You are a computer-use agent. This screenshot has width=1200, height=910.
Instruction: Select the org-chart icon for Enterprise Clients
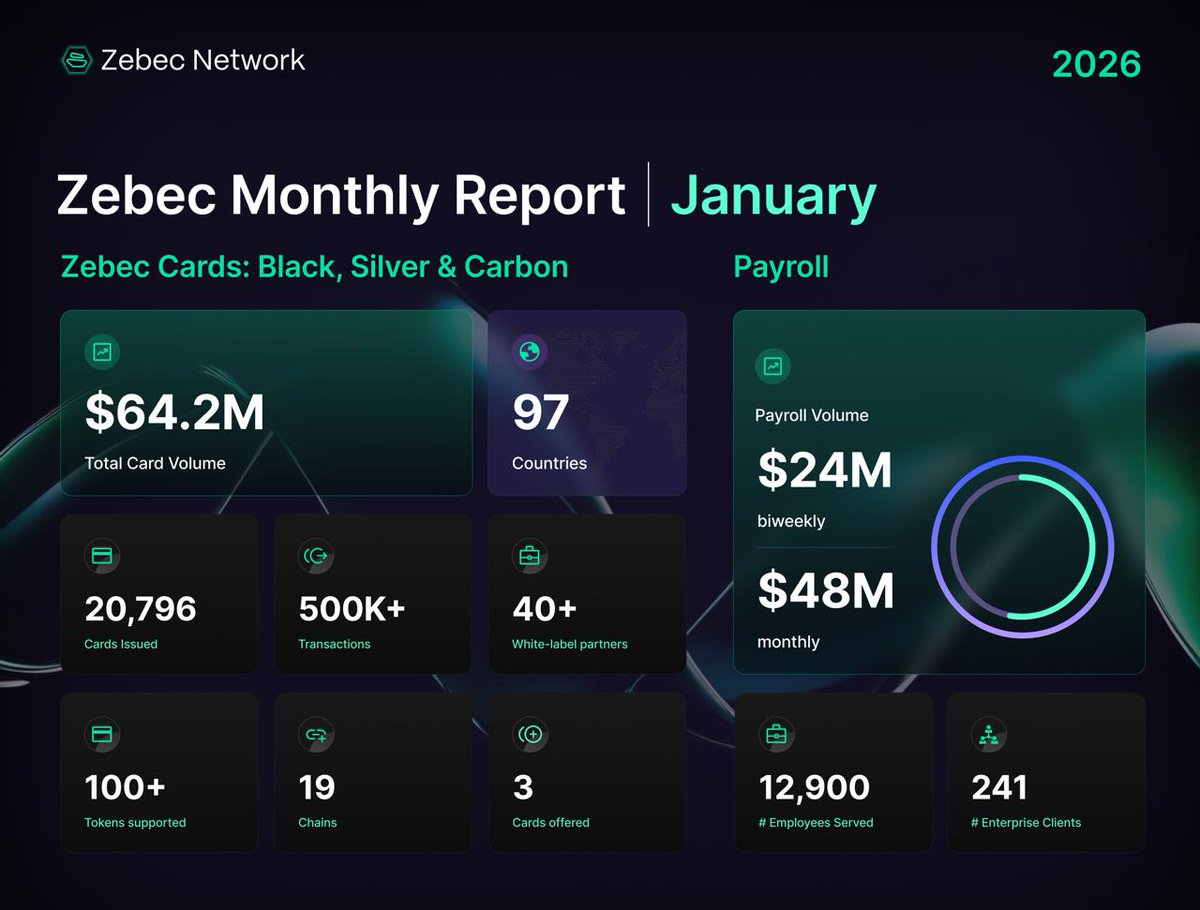click(x=988, y=734)
